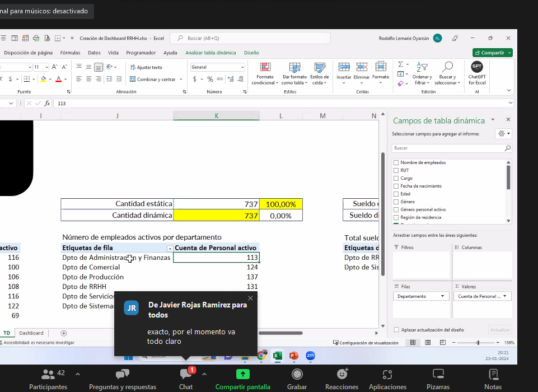Check the Nombre de empleados field

point(396,162)
